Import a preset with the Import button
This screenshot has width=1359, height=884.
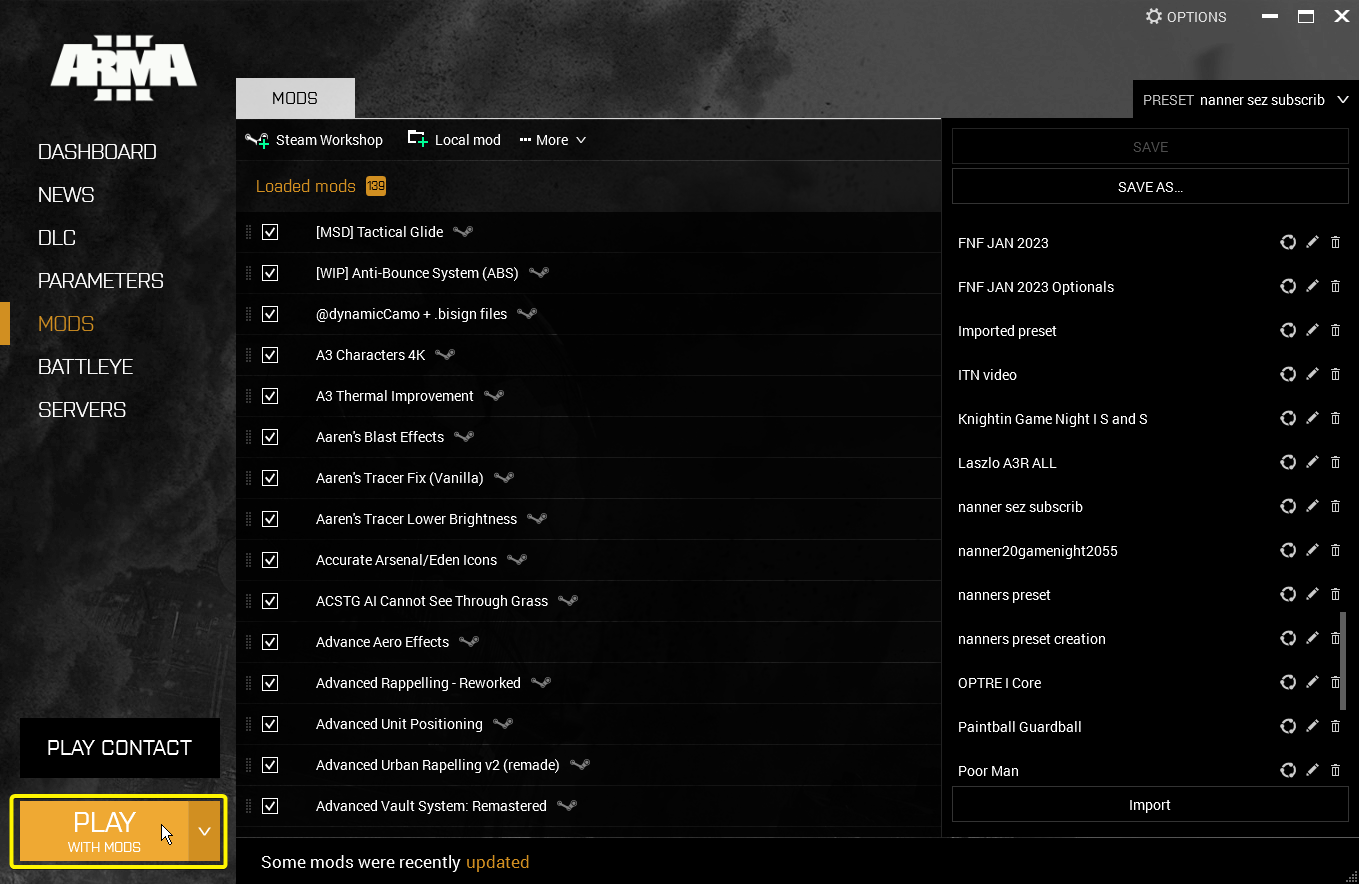[1150, 805]
